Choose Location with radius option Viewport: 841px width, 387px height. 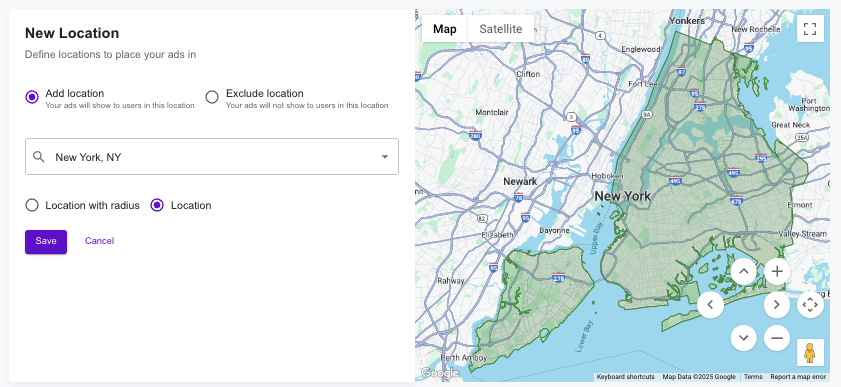point(32,205)
